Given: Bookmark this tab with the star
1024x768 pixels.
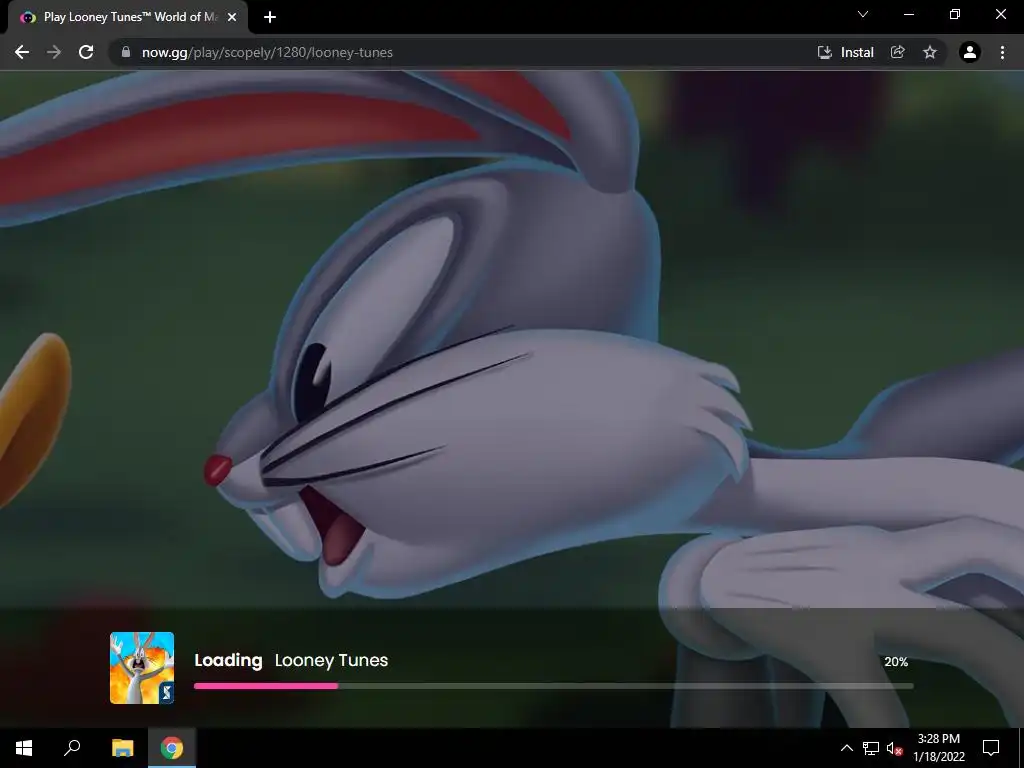Looking at the screenshot, I should (930, 52).
